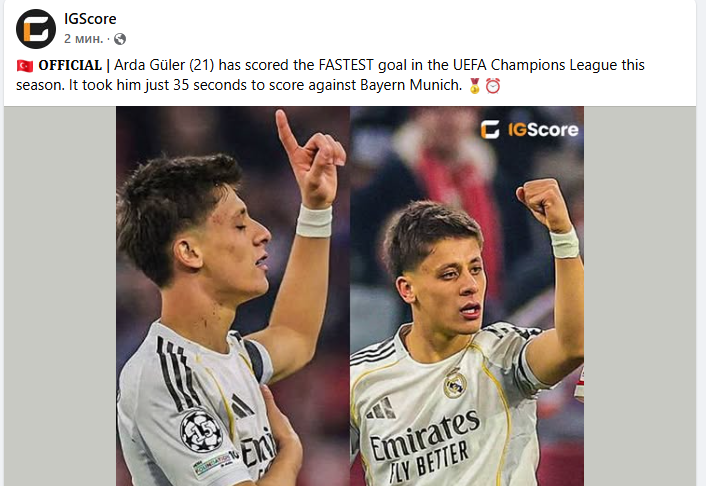Click the Turkish flag emoji in caption
The image size is (706, 486).
click(x=25, y=66)
